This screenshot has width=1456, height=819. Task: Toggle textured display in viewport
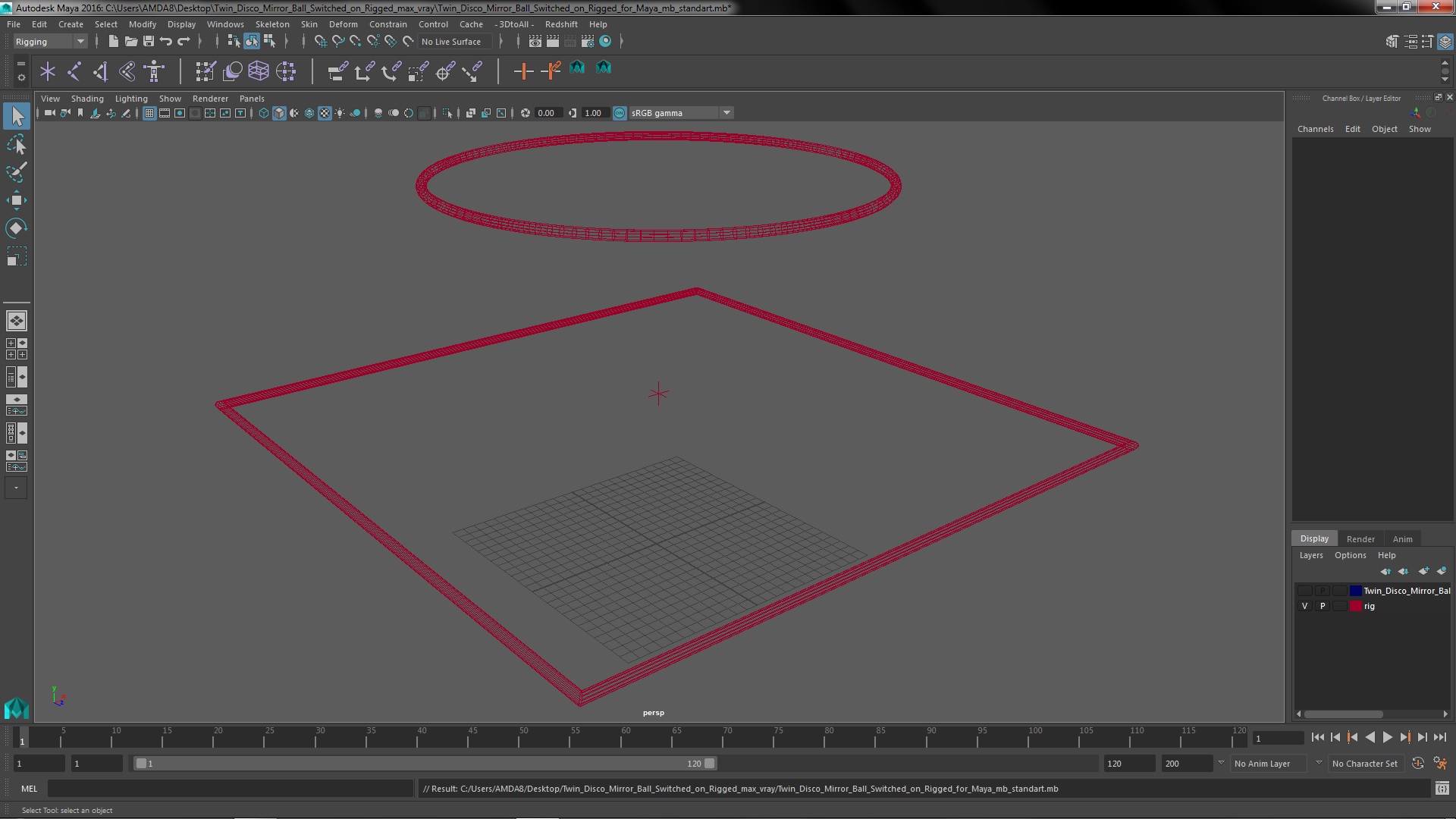click(325, 113)
